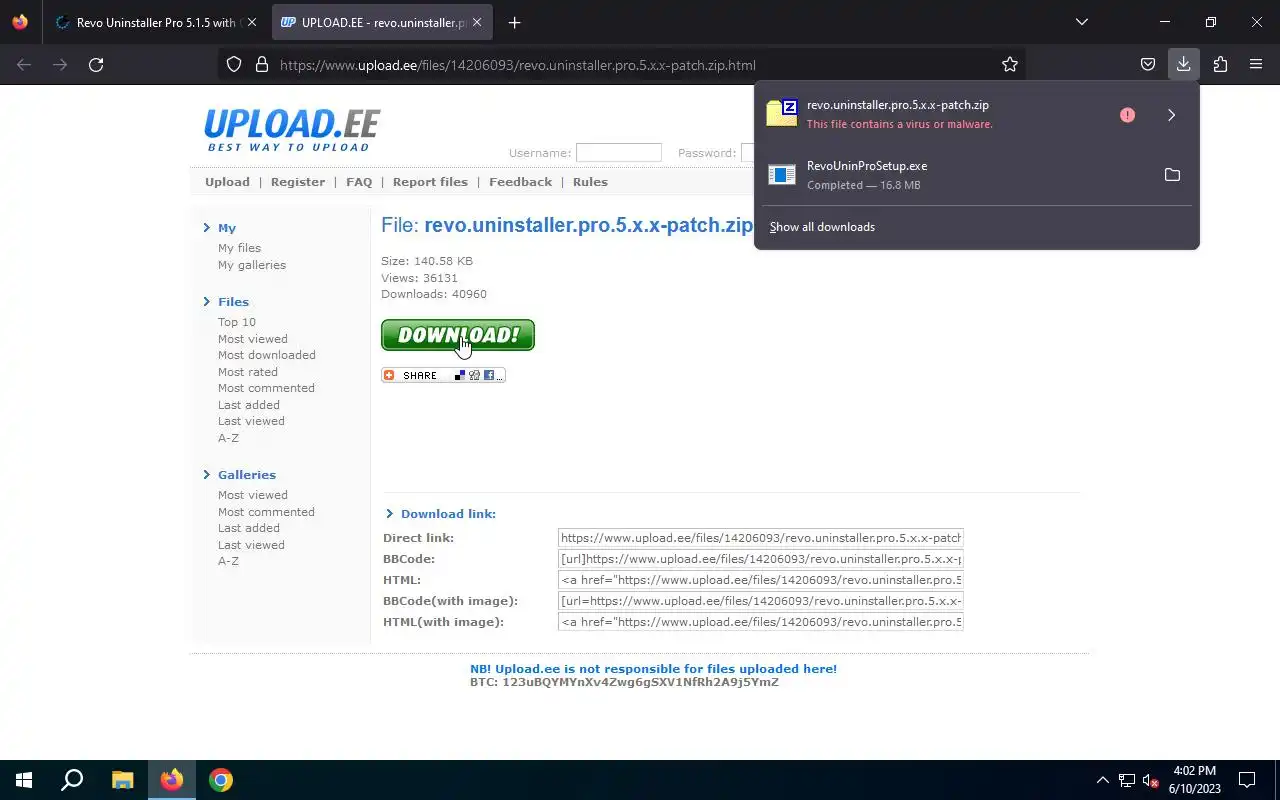1280x800 pixels.
Task: Open the Top 10 files link
Action: [x=237, y=322]
